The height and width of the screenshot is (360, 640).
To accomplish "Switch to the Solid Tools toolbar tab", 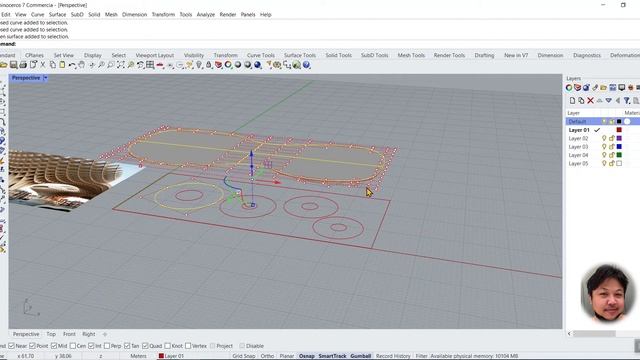I will click(338, 55).
